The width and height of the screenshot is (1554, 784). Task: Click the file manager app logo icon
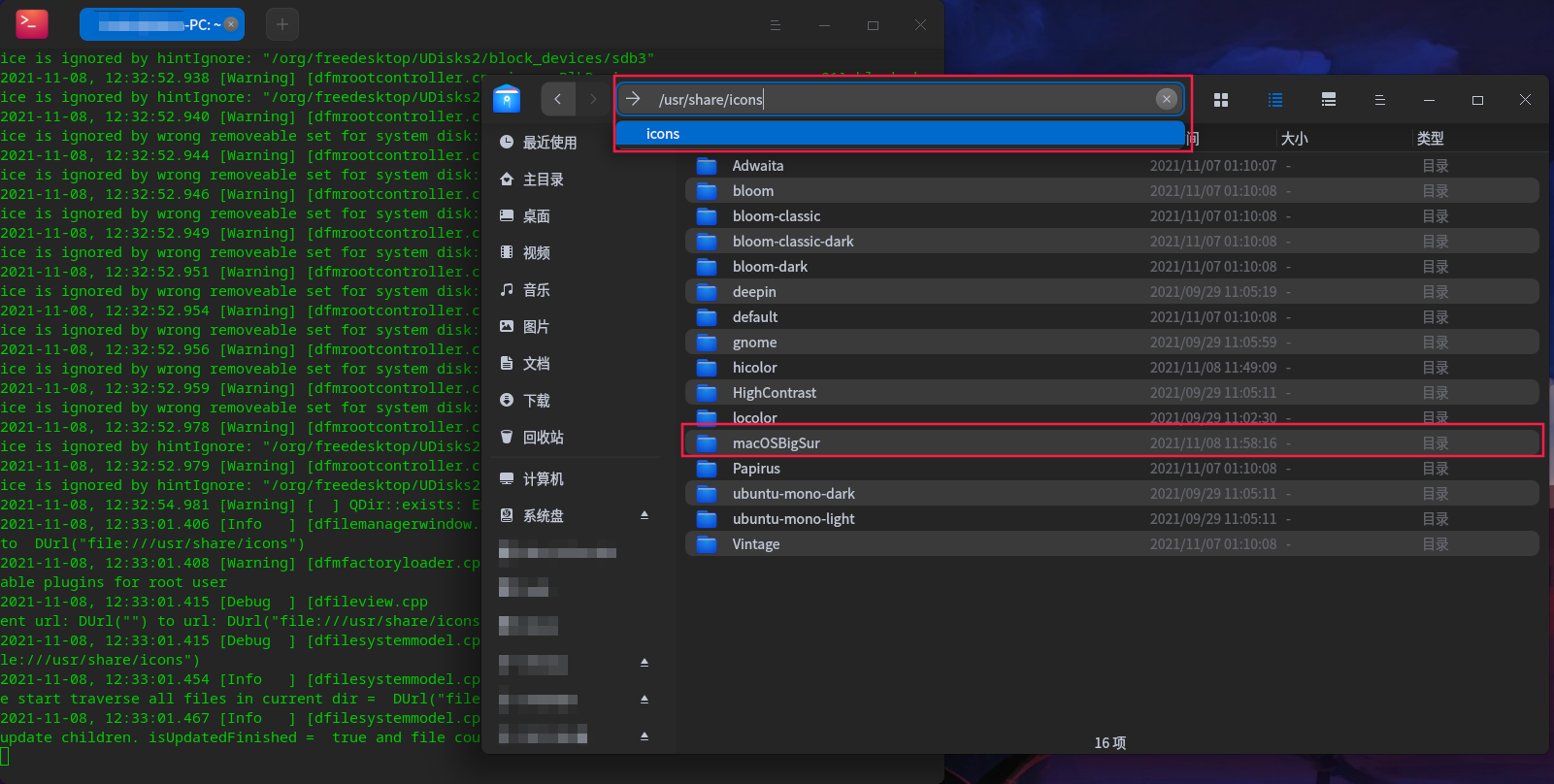(507, 99)
